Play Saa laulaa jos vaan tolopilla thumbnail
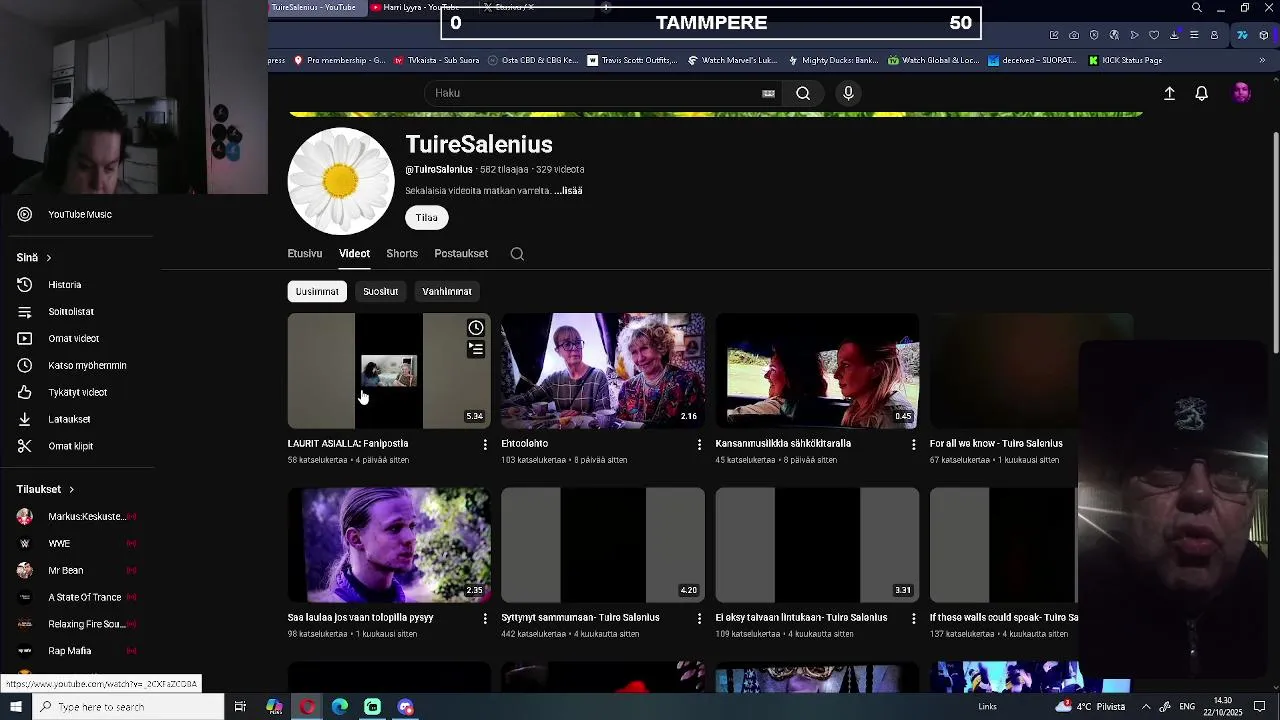Image resolution: width=1280 pixels, height=720 pixels. 389,545
